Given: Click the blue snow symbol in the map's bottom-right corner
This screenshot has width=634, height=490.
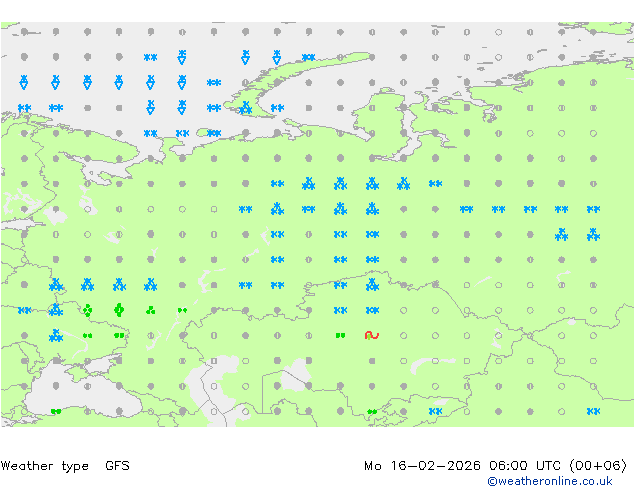Looking at the screenshot, I should [593, 411].
